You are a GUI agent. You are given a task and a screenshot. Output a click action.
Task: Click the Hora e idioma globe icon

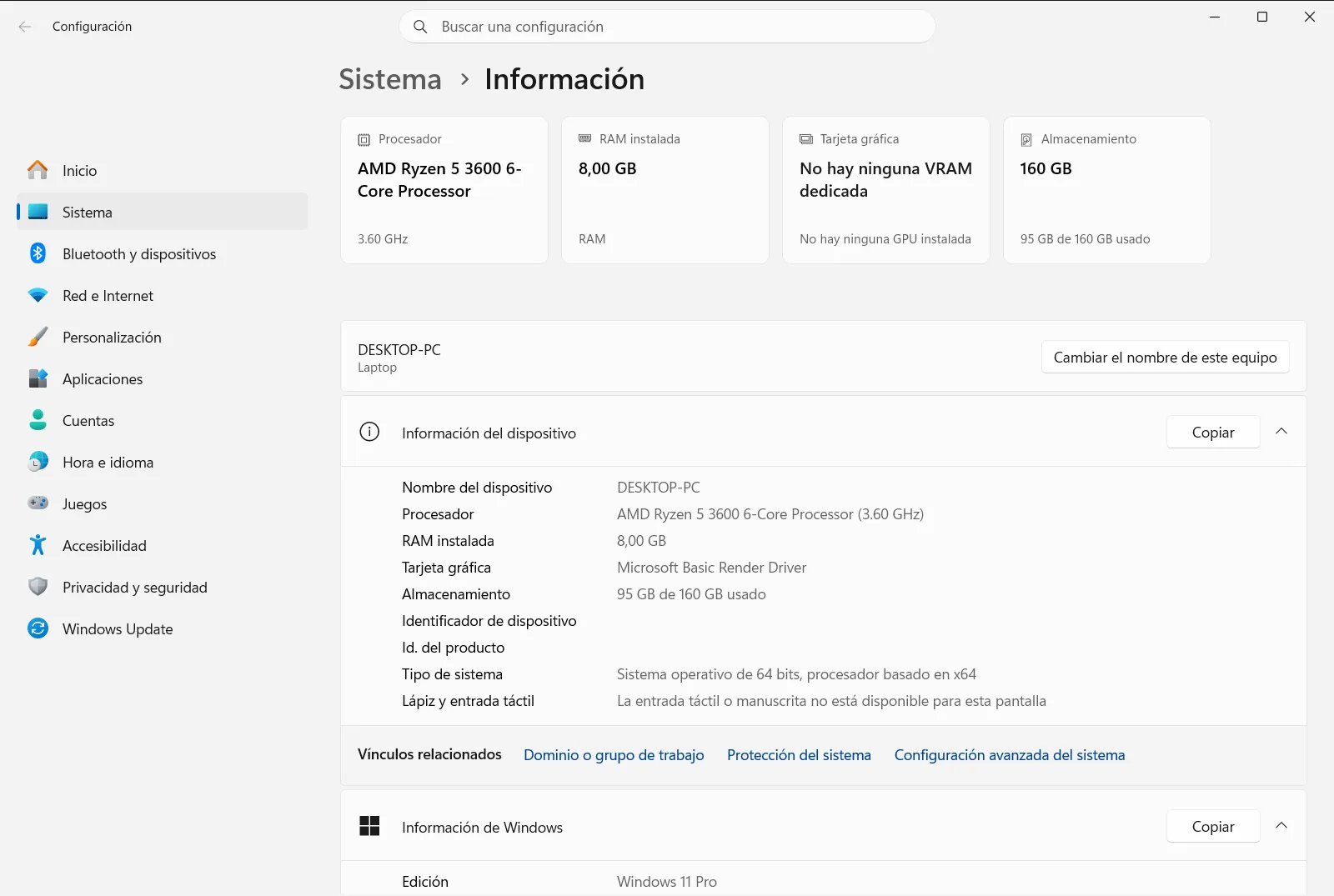[x=38, y=462]
